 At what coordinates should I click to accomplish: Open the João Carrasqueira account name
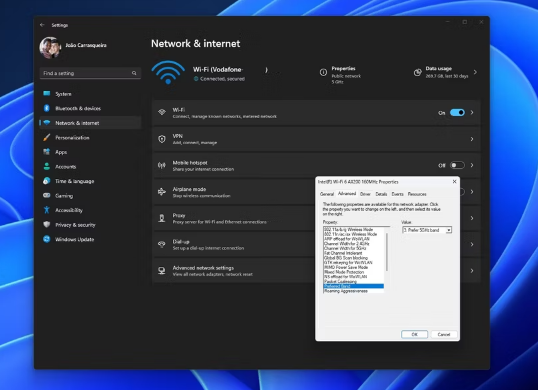pos(86,45)
